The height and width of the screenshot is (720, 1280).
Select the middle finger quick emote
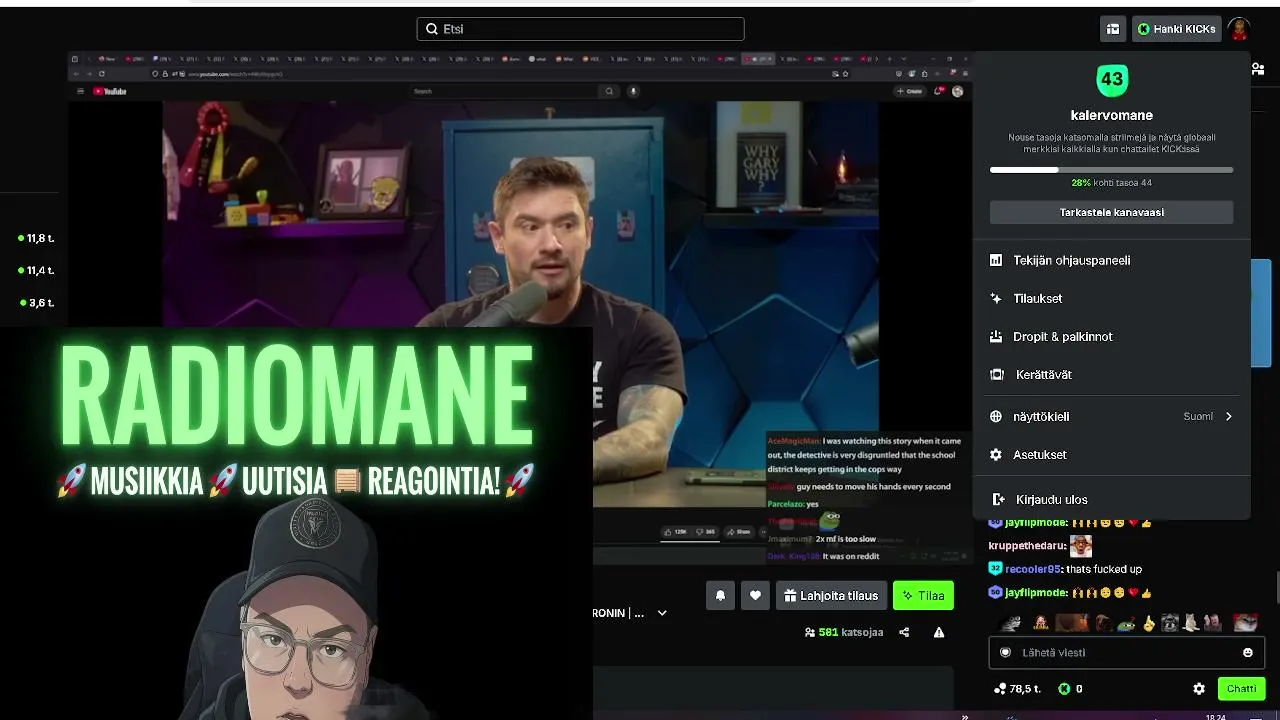click(1149, 624)
